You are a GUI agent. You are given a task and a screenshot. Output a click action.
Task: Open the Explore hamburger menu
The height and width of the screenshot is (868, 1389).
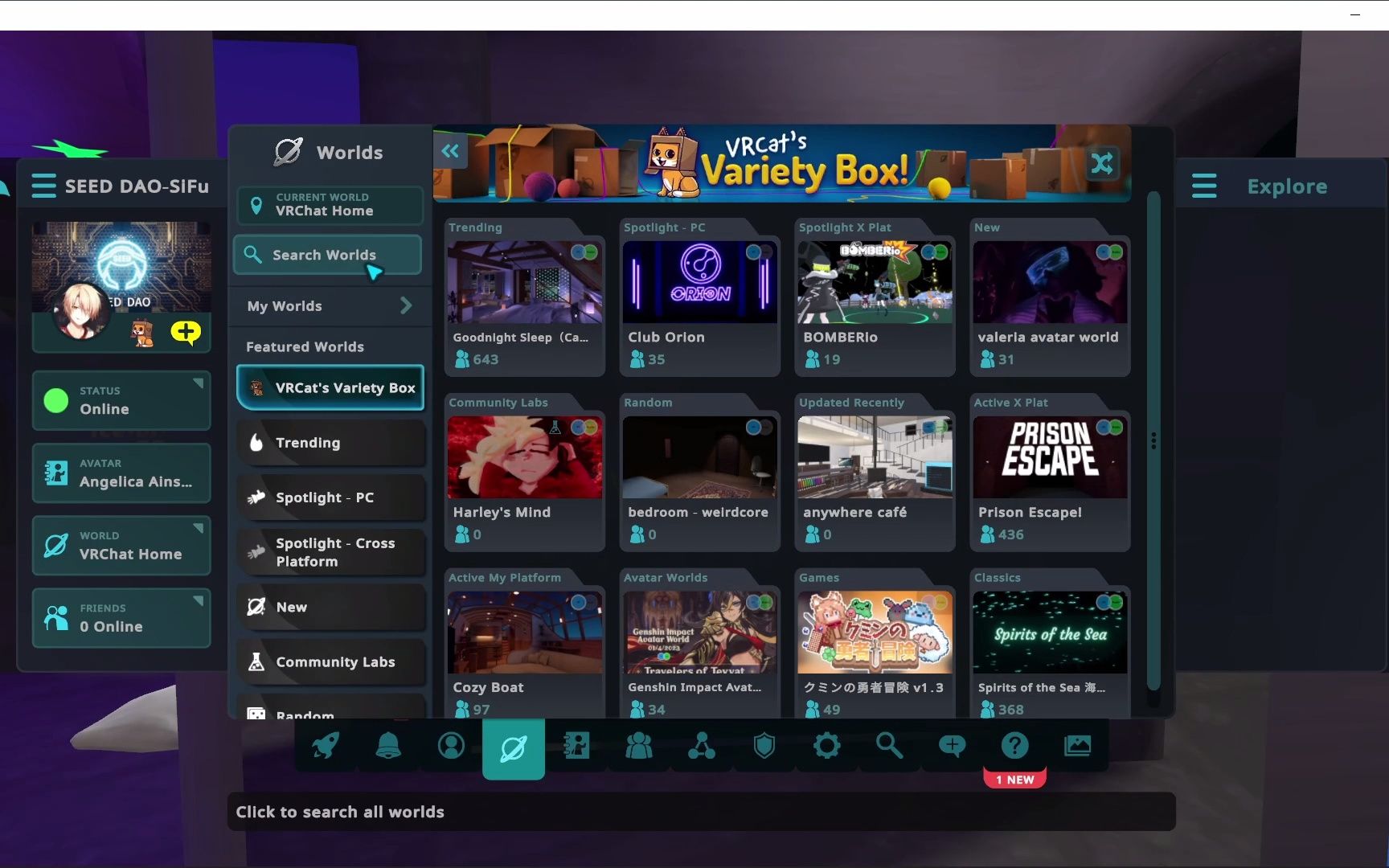coord(1204,186)
